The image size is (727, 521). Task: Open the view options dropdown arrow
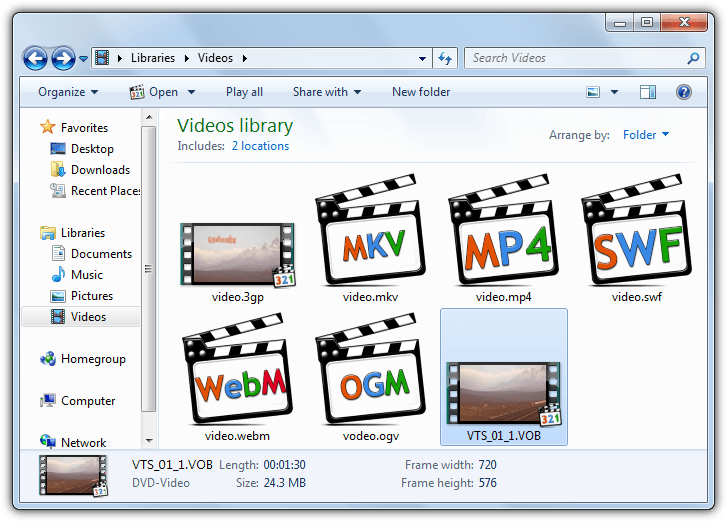(x=614, y=92)
